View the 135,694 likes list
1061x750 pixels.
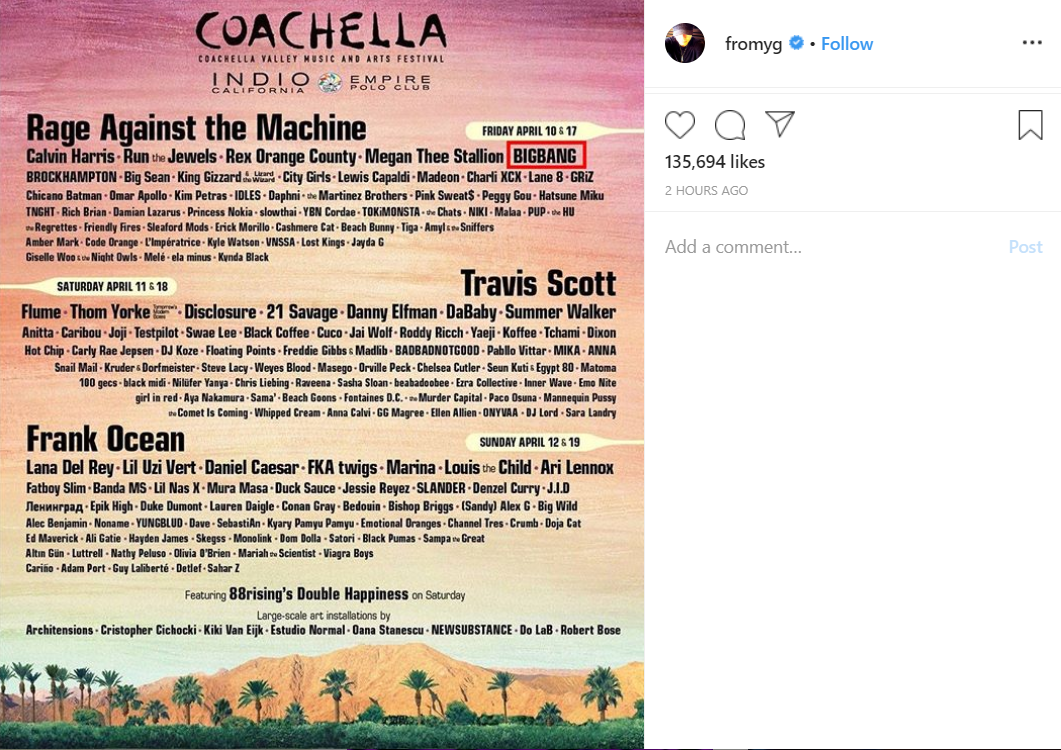click(715, 162)
